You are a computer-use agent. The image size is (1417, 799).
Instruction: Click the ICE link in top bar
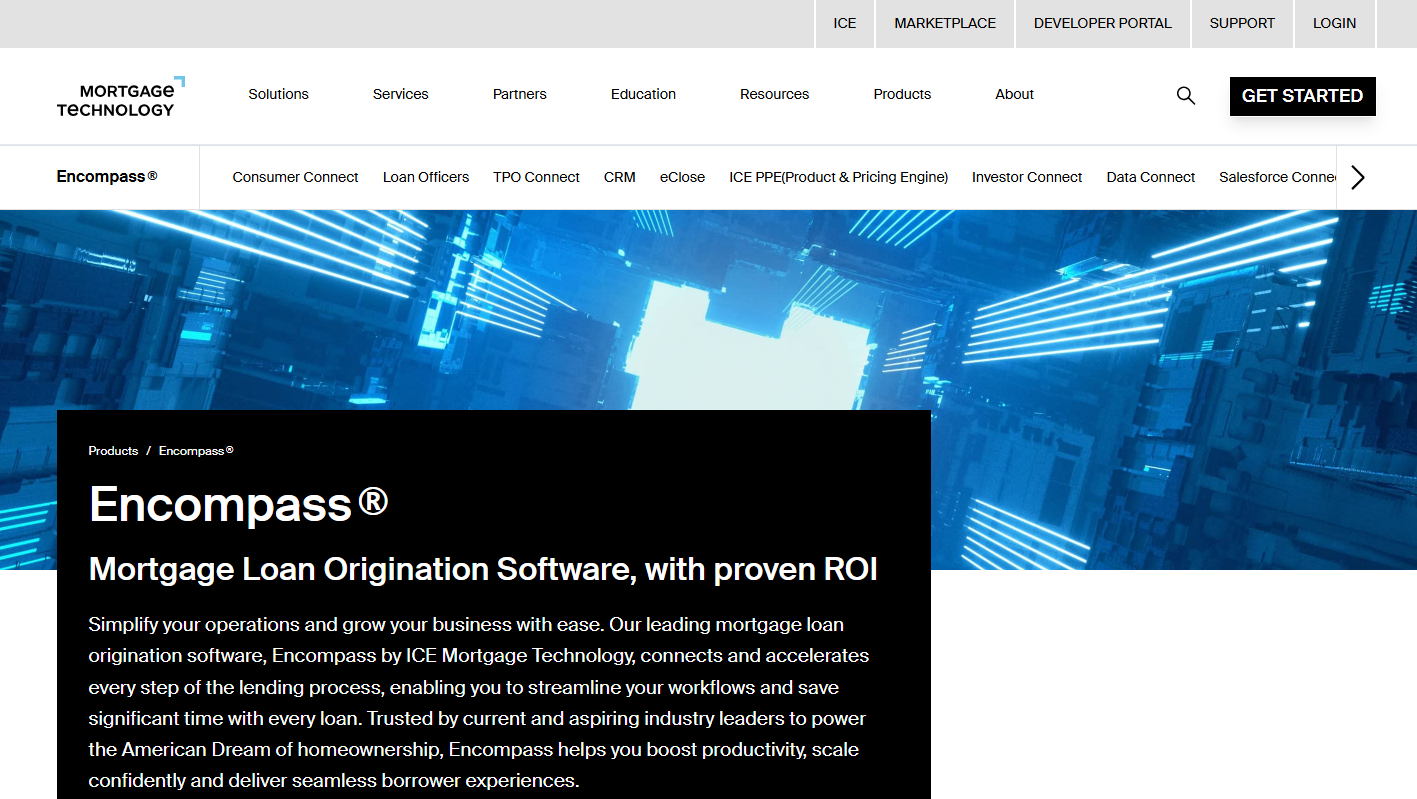point(845,23)
